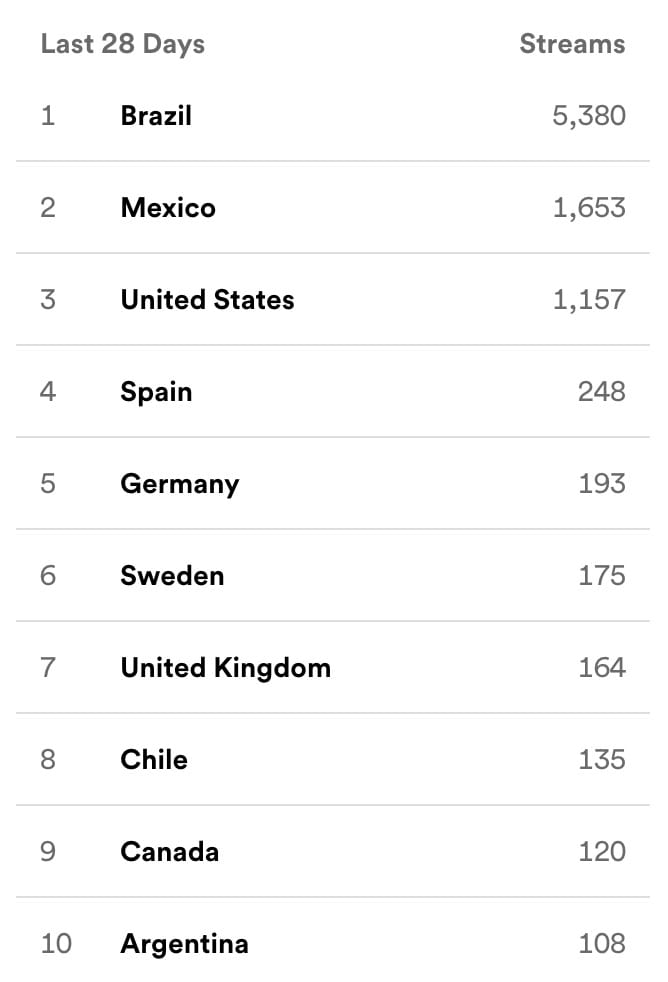Open the Argentina country entry
The height and width of the screenshot is (982, 668).
pyautogui.click(x=184, y=944)
